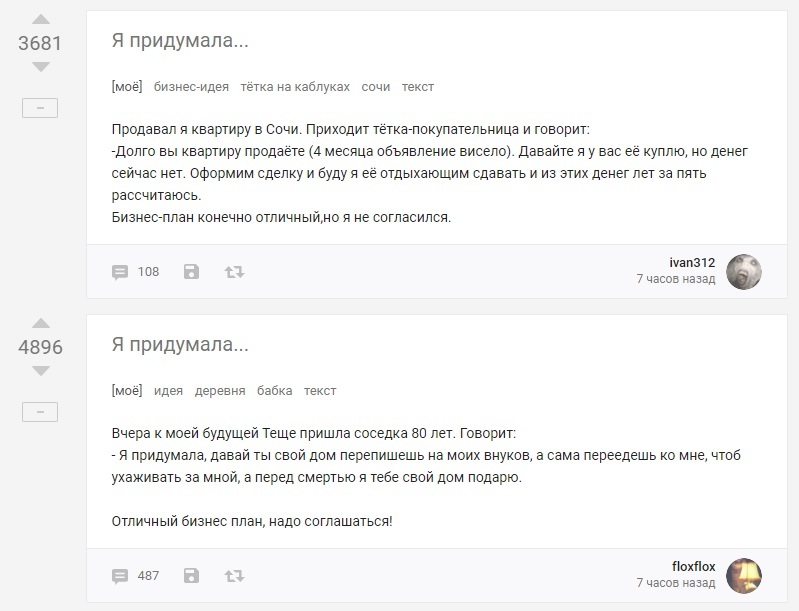The image size is (799, 611).
Task: Save the floxflox post
Action: [x=192, y=575]
